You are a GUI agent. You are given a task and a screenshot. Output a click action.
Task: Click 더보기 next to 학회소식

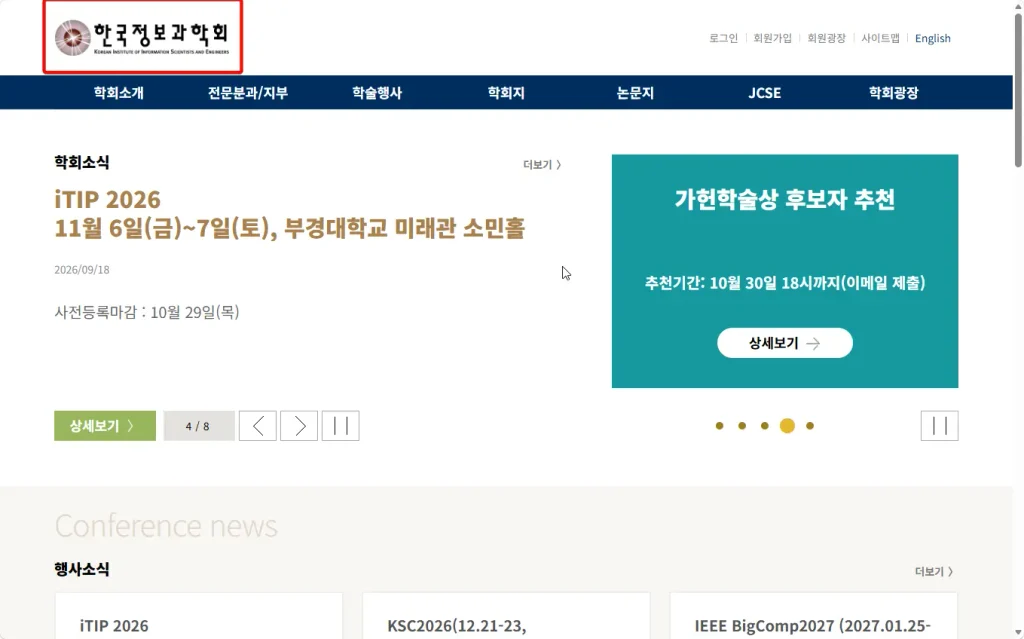[542, 165]
